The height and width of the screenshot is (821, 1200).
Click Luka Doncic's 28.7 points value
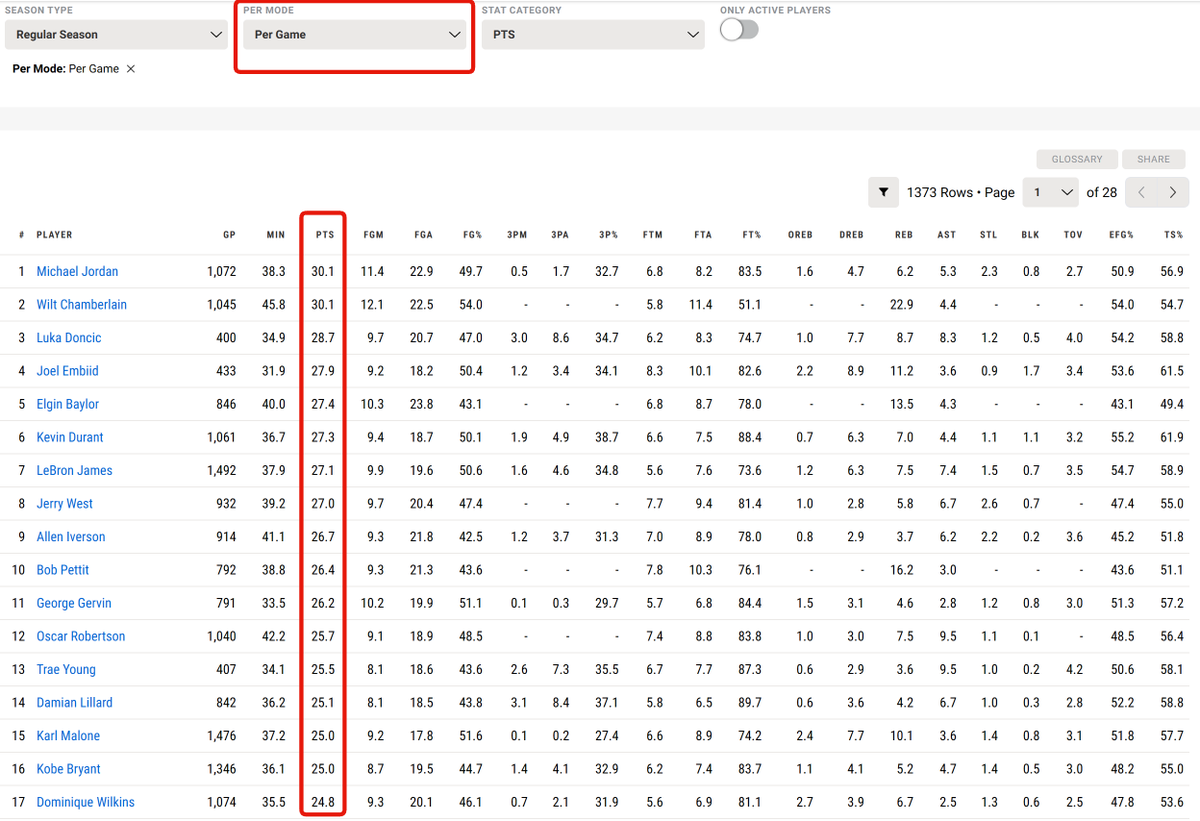click(x=323, y=338)
